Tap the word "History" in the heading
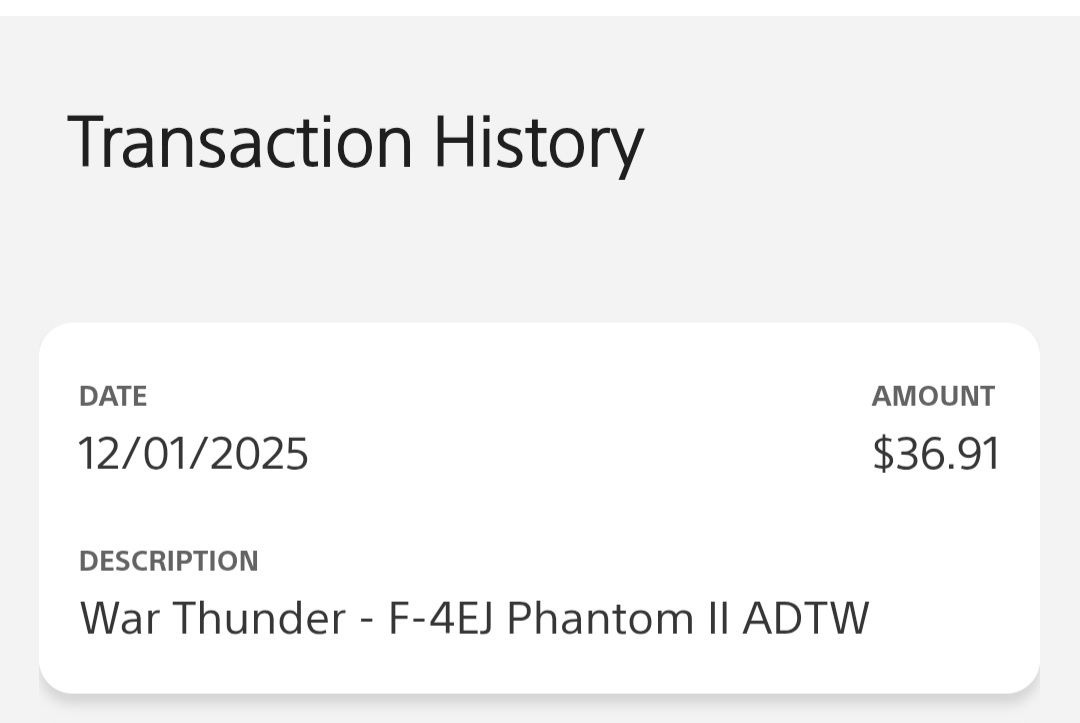This screenshot has width=1080, height=723. (x=537, y=142)
